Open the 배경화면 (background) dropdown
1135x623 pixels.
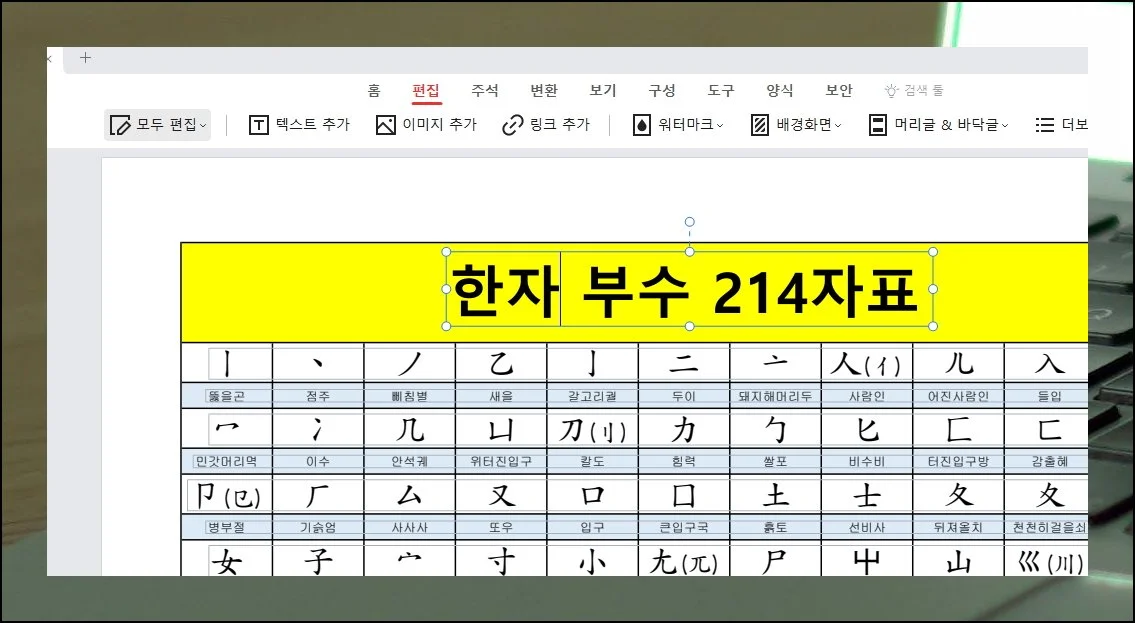[x=838, y=126]
